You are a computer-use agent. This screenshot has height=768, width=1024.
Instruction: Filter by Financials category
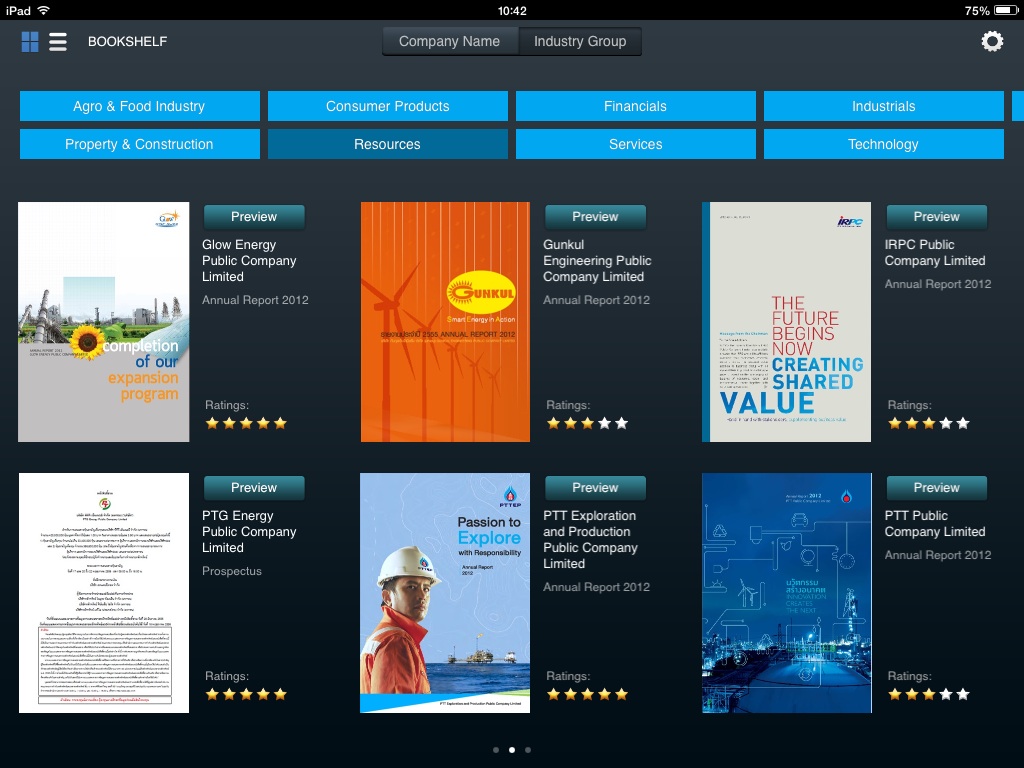click(635, 106)
